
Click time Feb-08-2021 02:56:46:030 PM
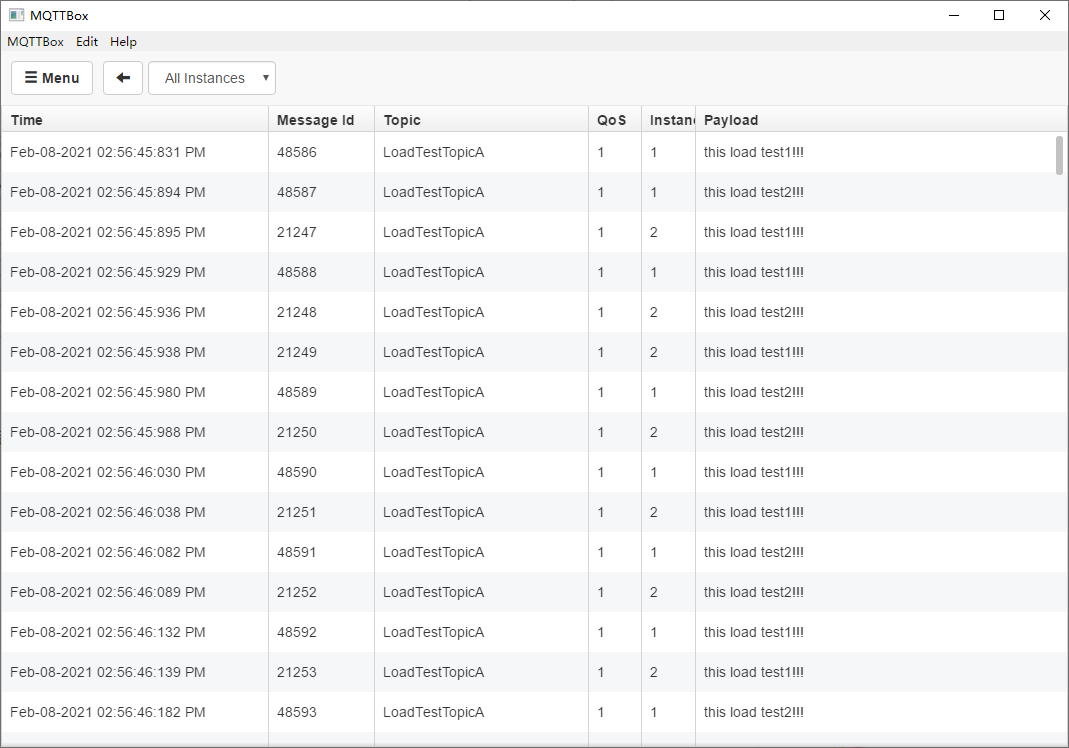tap(108, 472)
